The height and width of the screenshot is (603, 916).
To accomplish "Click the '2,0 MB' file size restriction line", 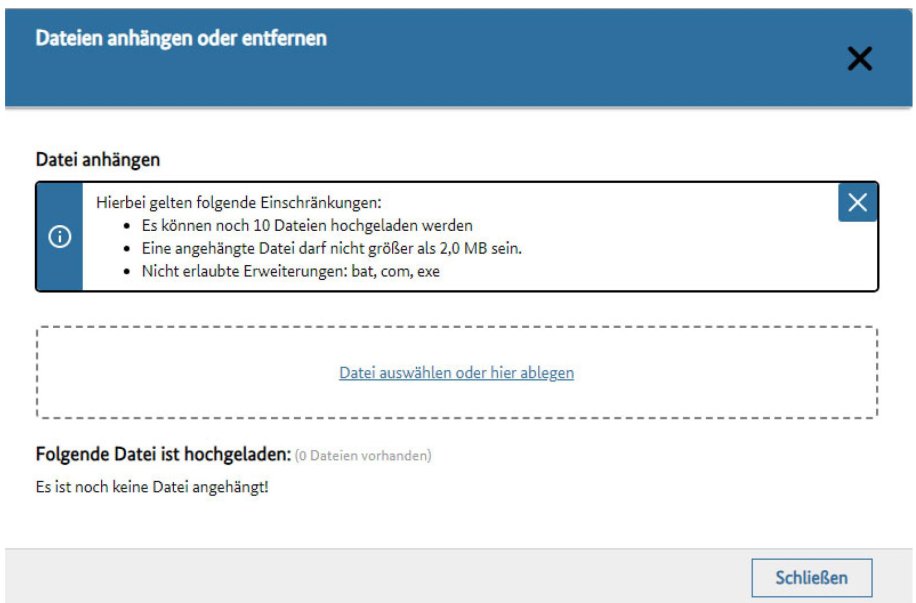I will click(330, 248).
